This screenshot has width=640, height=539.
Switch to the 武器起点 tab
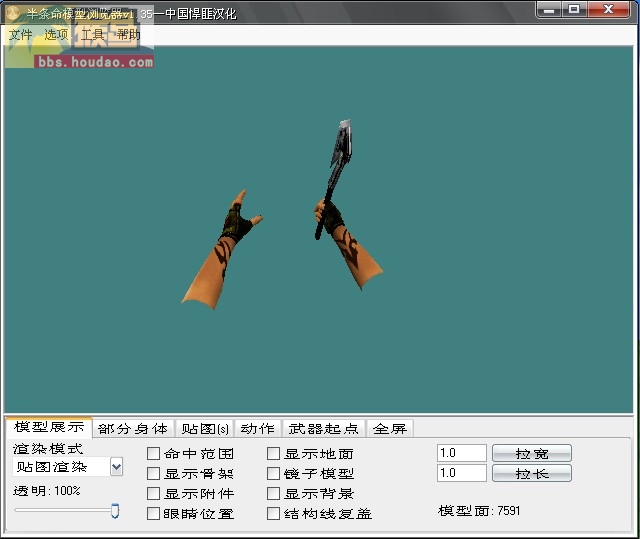pyautogui.click(x=323, y=429)
